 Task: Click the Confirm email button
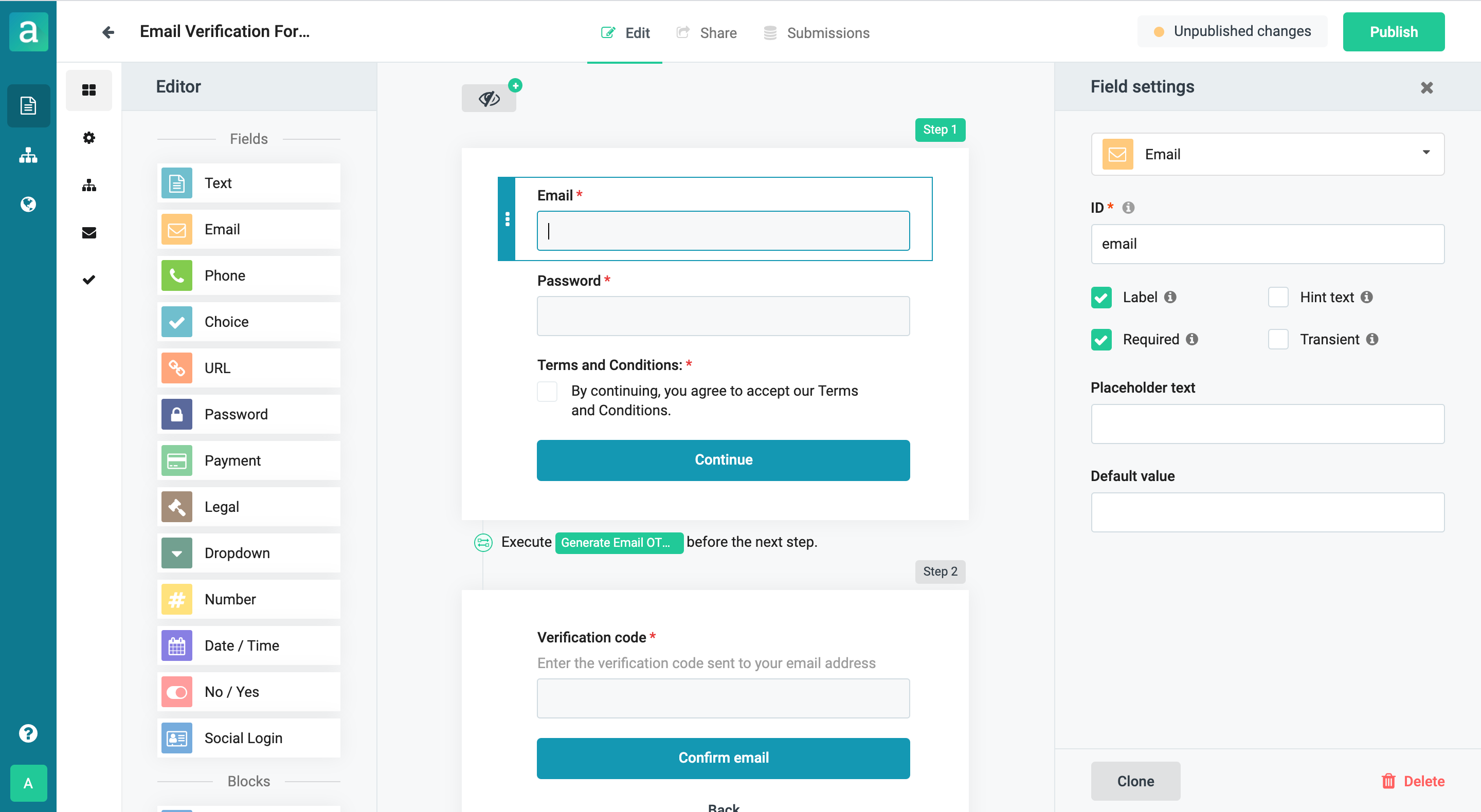[723, 759]
